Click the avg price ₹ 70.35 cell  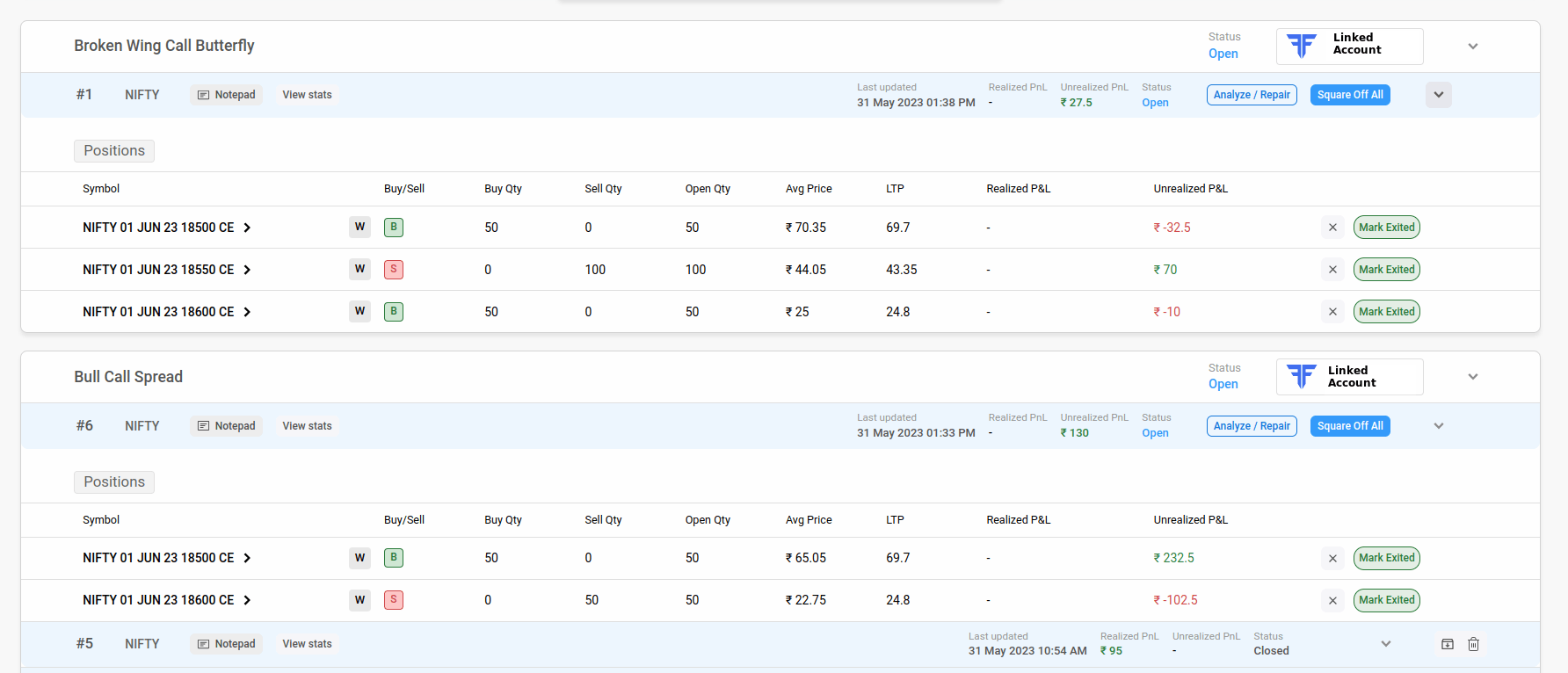(806, 228)
